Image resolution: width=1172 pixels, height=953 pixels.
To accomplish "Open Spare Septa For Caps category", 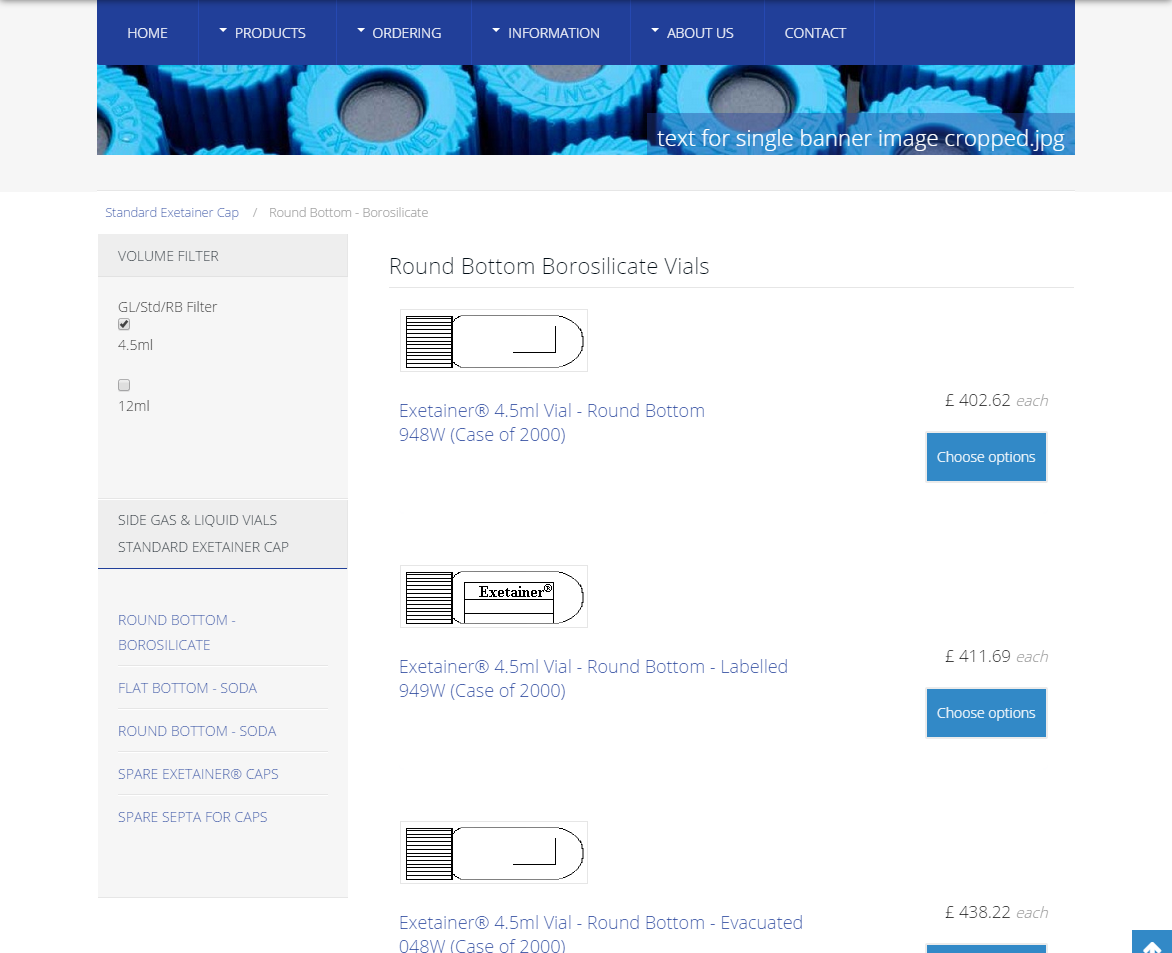I will tap(193, 817).
